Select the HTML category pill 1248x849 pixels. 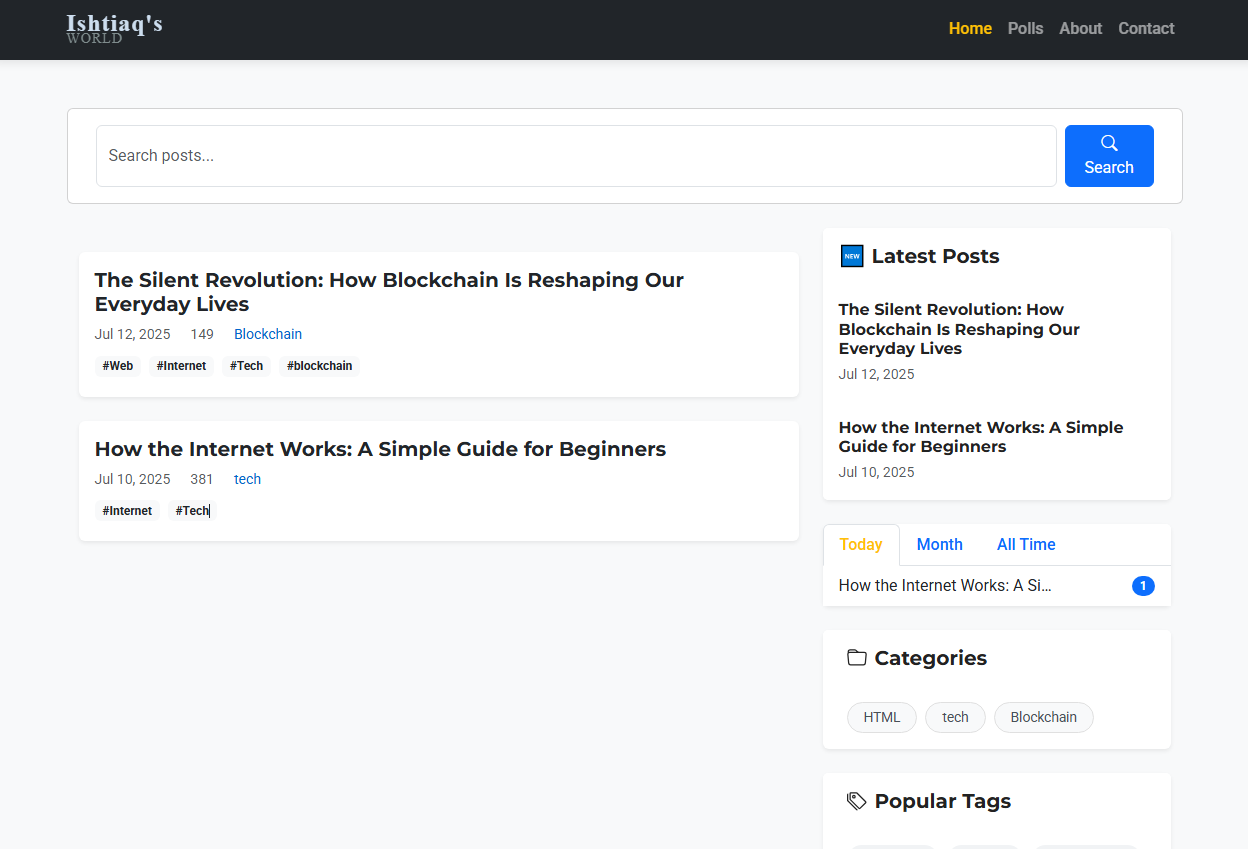[x=882, y=718]
